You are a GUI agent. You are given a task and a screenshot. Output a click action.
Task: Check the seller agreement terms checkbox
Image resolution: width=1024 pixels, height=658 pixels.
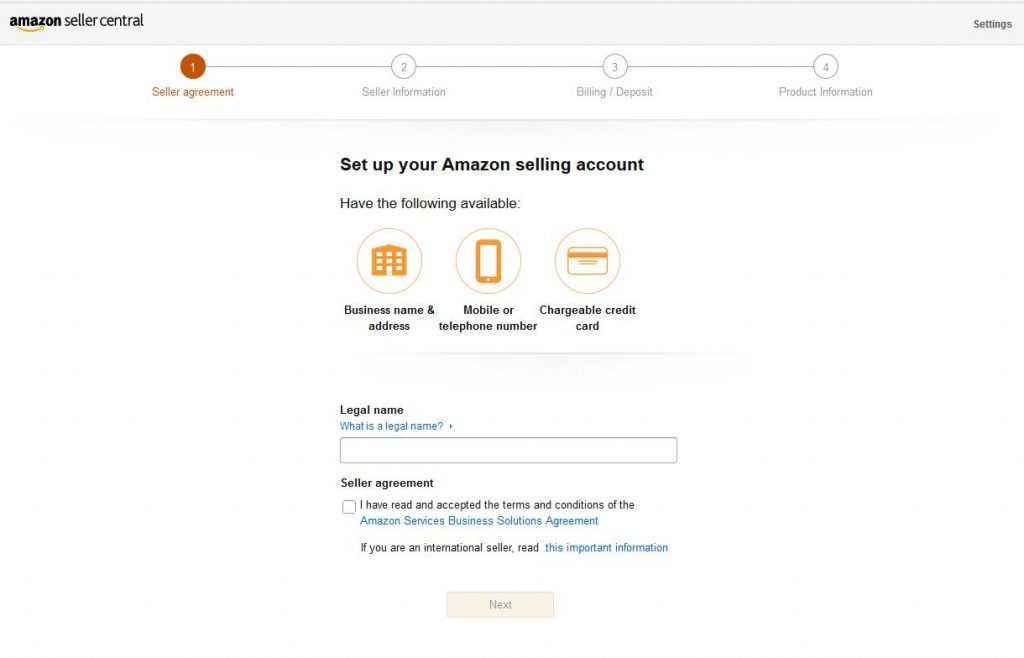(x=349, y=507)
